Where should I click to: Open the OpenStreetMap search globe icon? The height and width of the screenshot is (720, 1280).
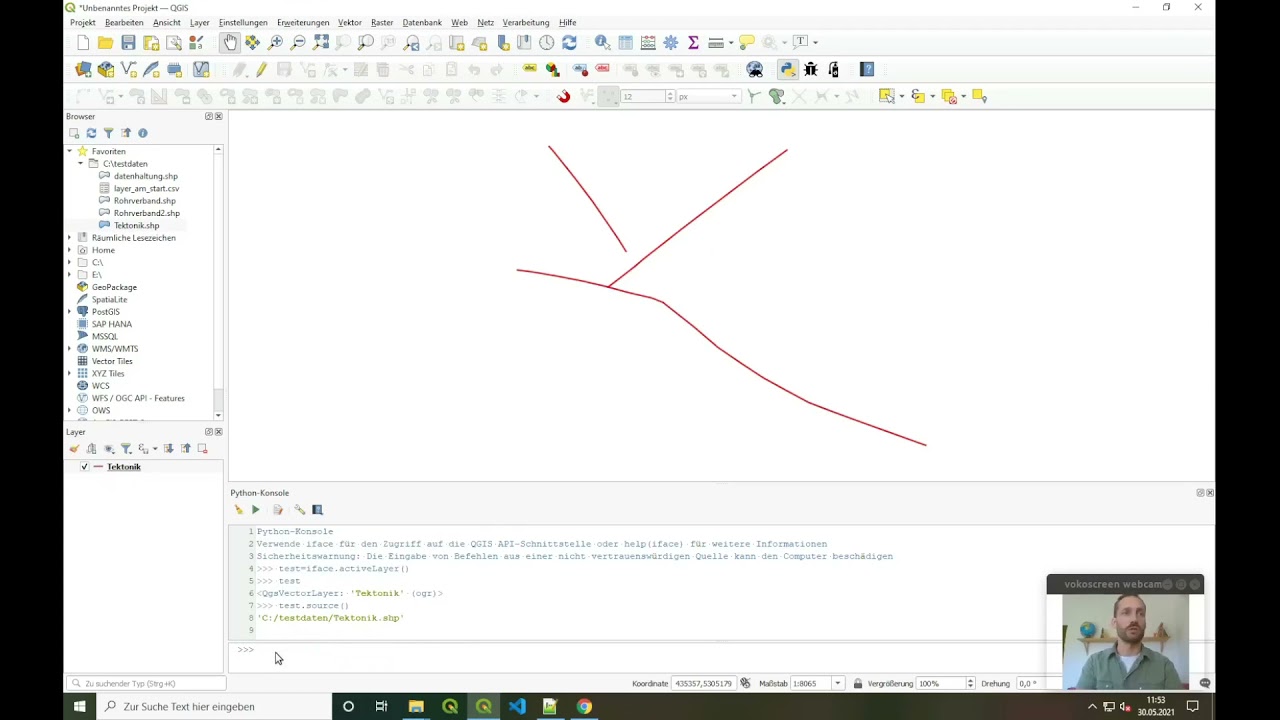pos(755,69)
